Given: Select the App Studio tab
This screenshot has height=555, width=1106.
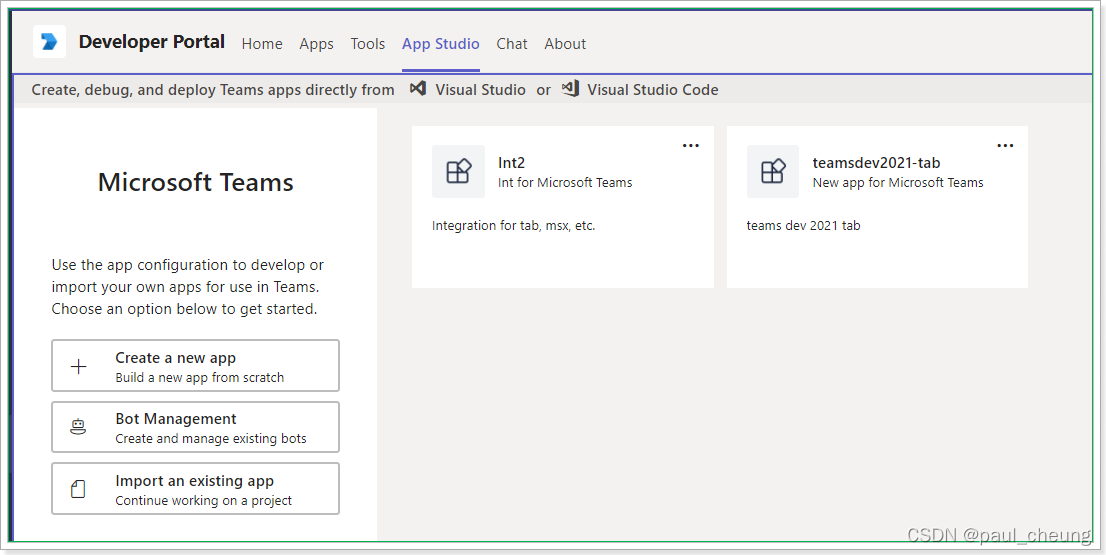Looking at the screenshot, I should [x=441, y=44].
